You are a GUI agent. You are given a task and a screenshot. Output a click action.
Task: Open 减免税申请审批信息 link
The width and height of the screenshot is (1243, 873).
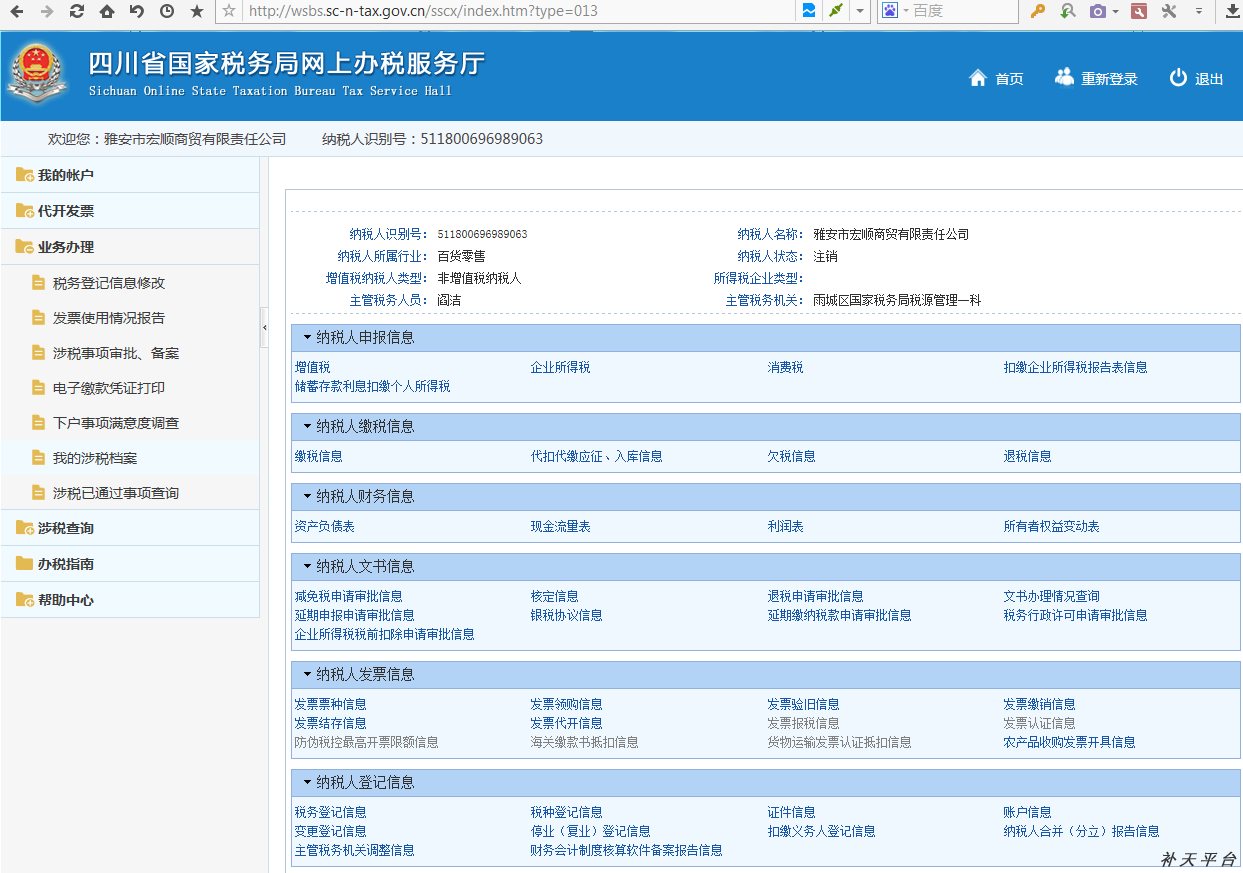348,596
